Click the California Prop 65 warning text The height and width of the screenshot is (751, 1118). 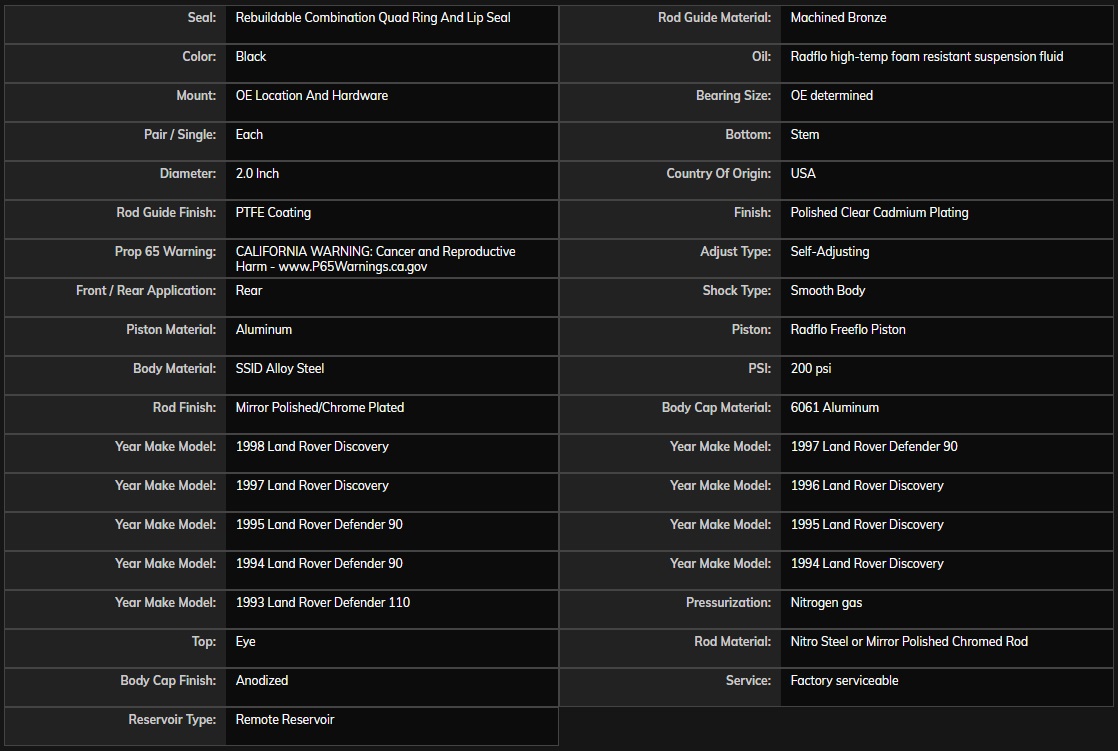tap(375, 259)
